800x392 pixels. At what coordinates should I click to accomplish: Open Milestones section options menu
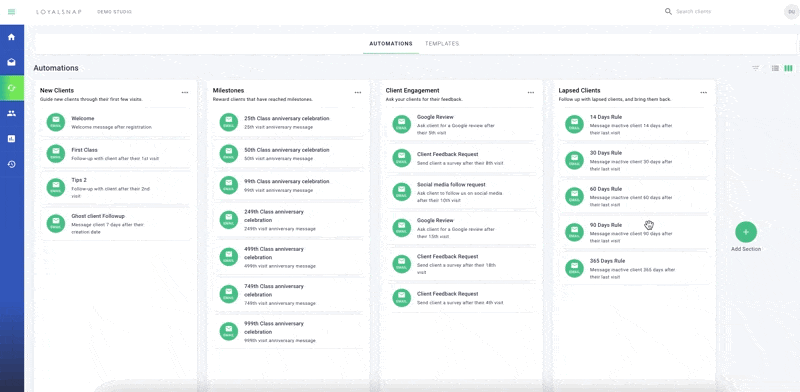point(358,92)
